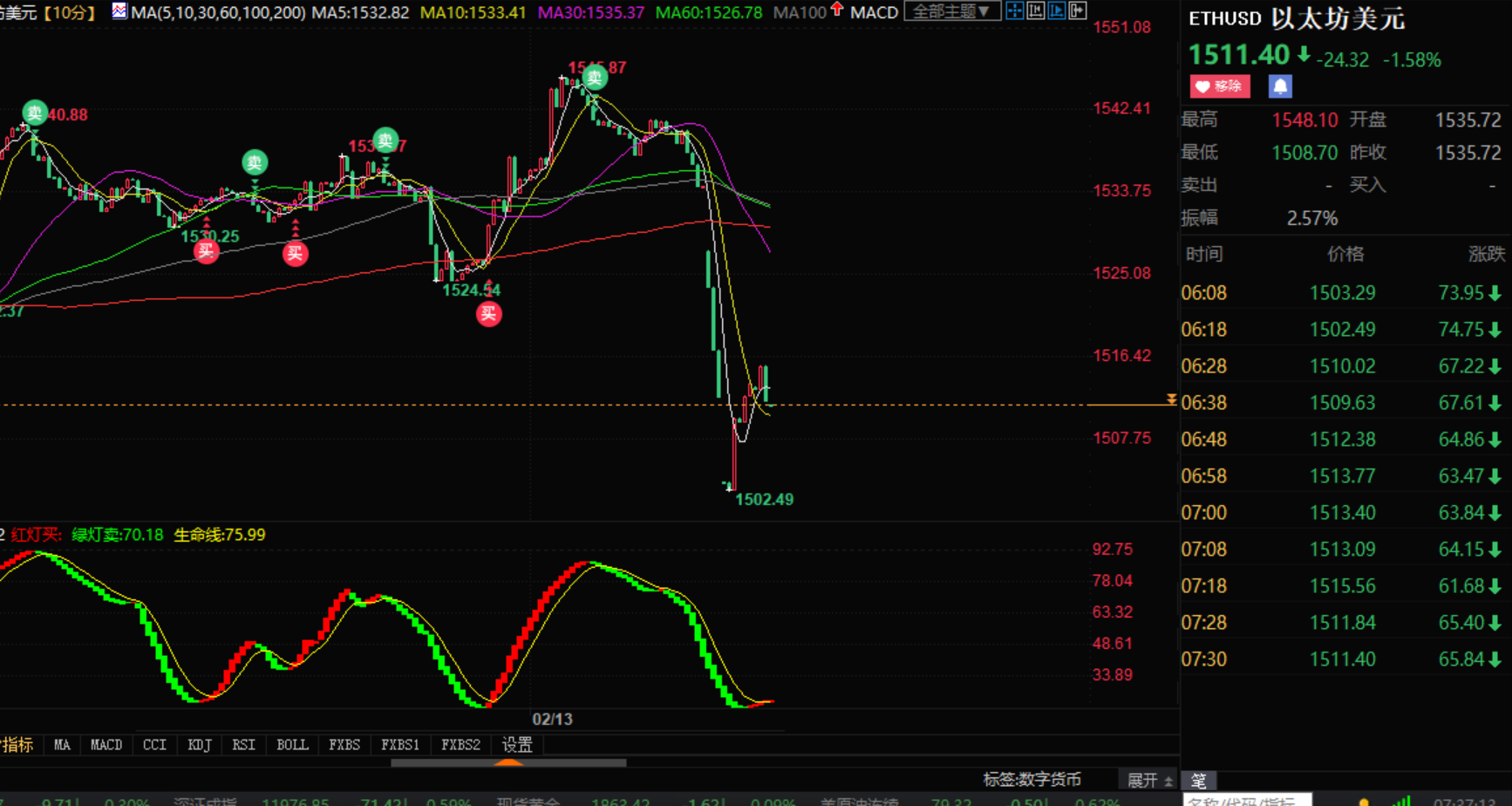Image resolution: width=1512 pixels, height=806 pixels.
Task: Click the down arrow in the 07:30 row
Action: (1495, 659)
